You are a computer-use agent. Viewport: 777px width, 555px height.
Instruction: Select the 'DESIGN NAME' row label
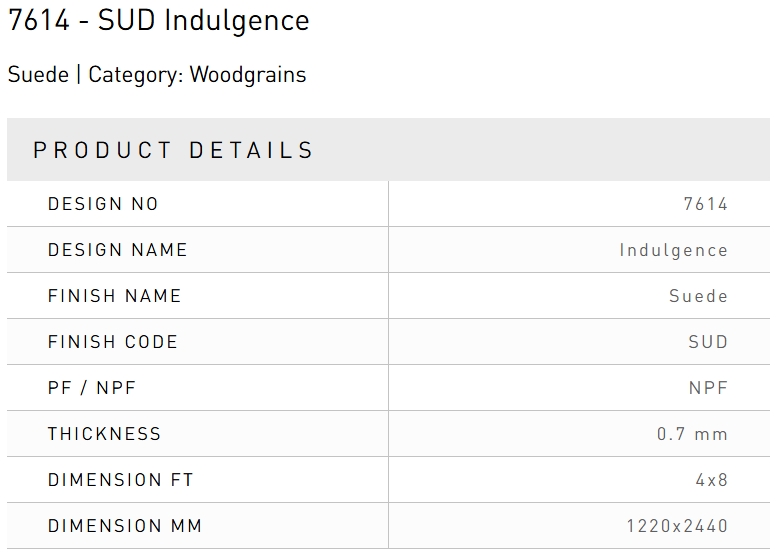pos(117,250)
